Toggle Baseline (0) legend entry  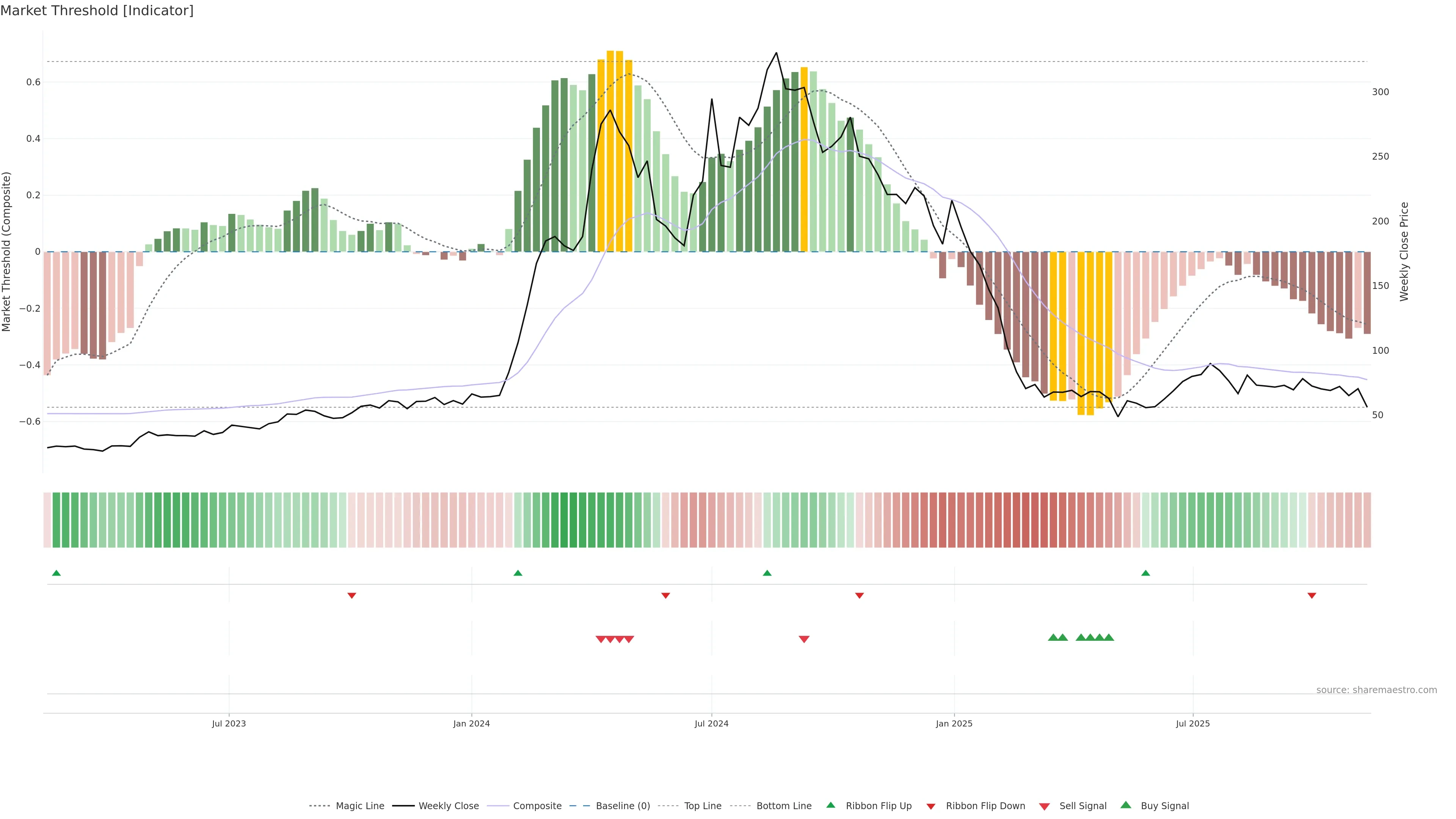click(623, 806)
